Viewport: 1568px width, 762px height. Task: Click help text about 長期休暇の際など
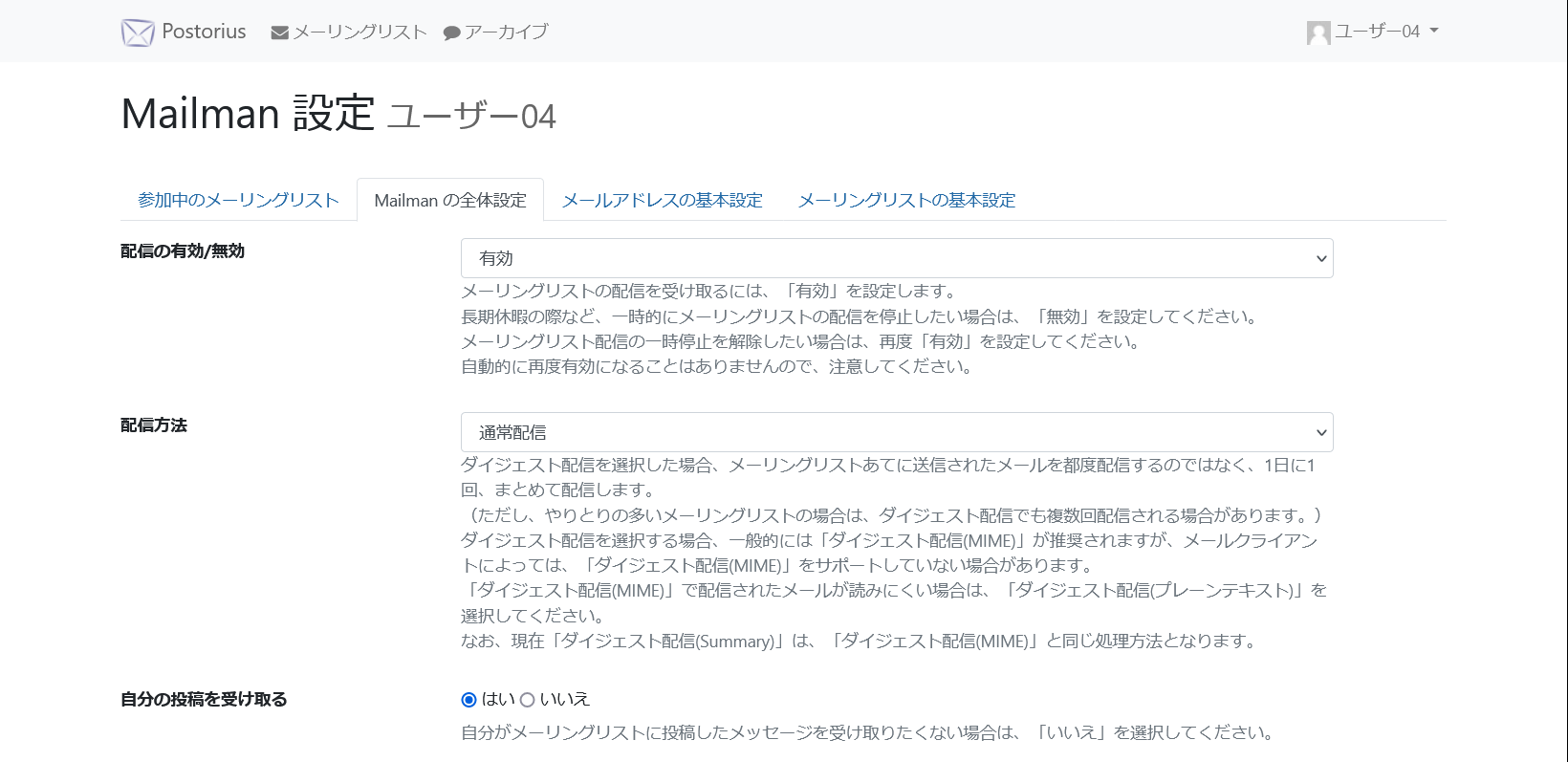(860, 316)
